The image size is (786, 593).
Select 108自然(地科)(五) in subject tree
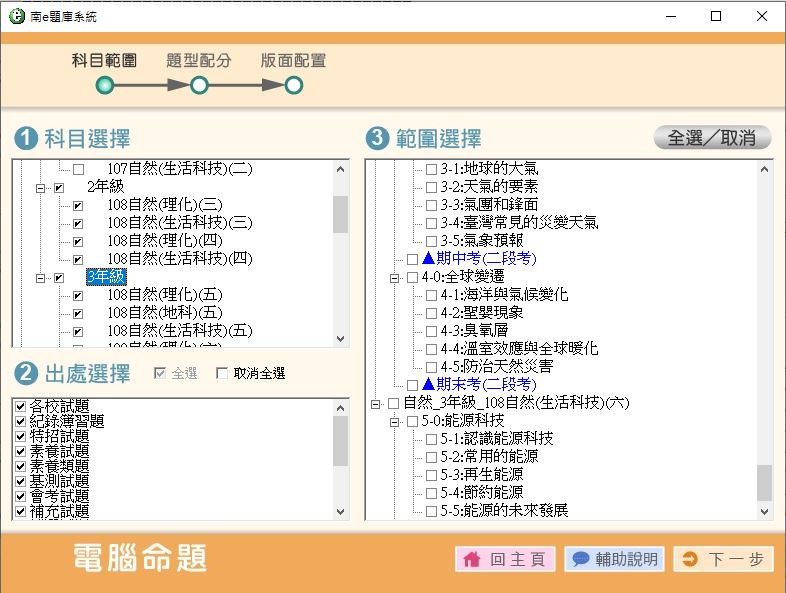(164, 312)
